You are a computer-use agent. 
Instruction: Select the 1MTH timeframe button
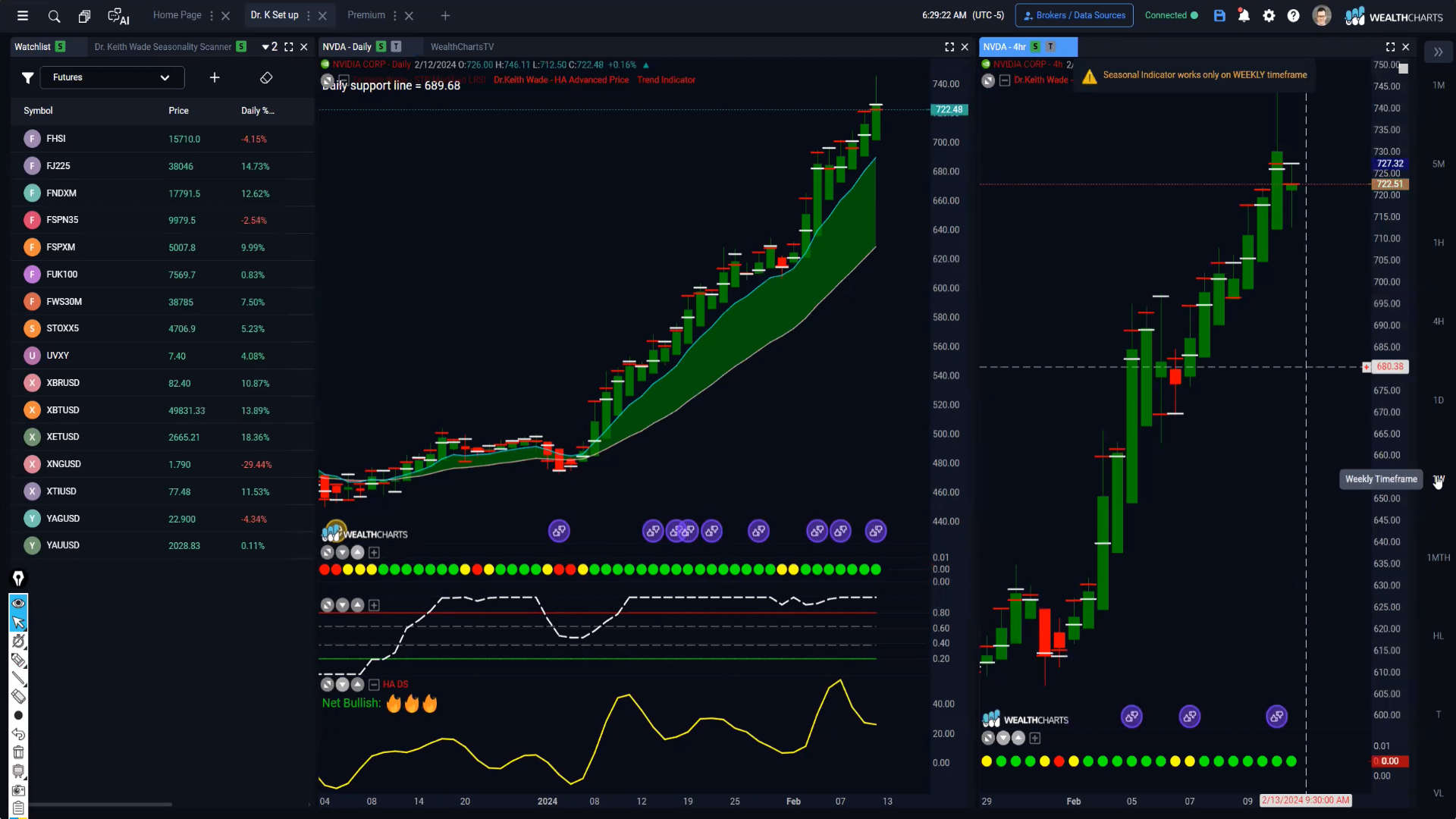pos(1439,557)
